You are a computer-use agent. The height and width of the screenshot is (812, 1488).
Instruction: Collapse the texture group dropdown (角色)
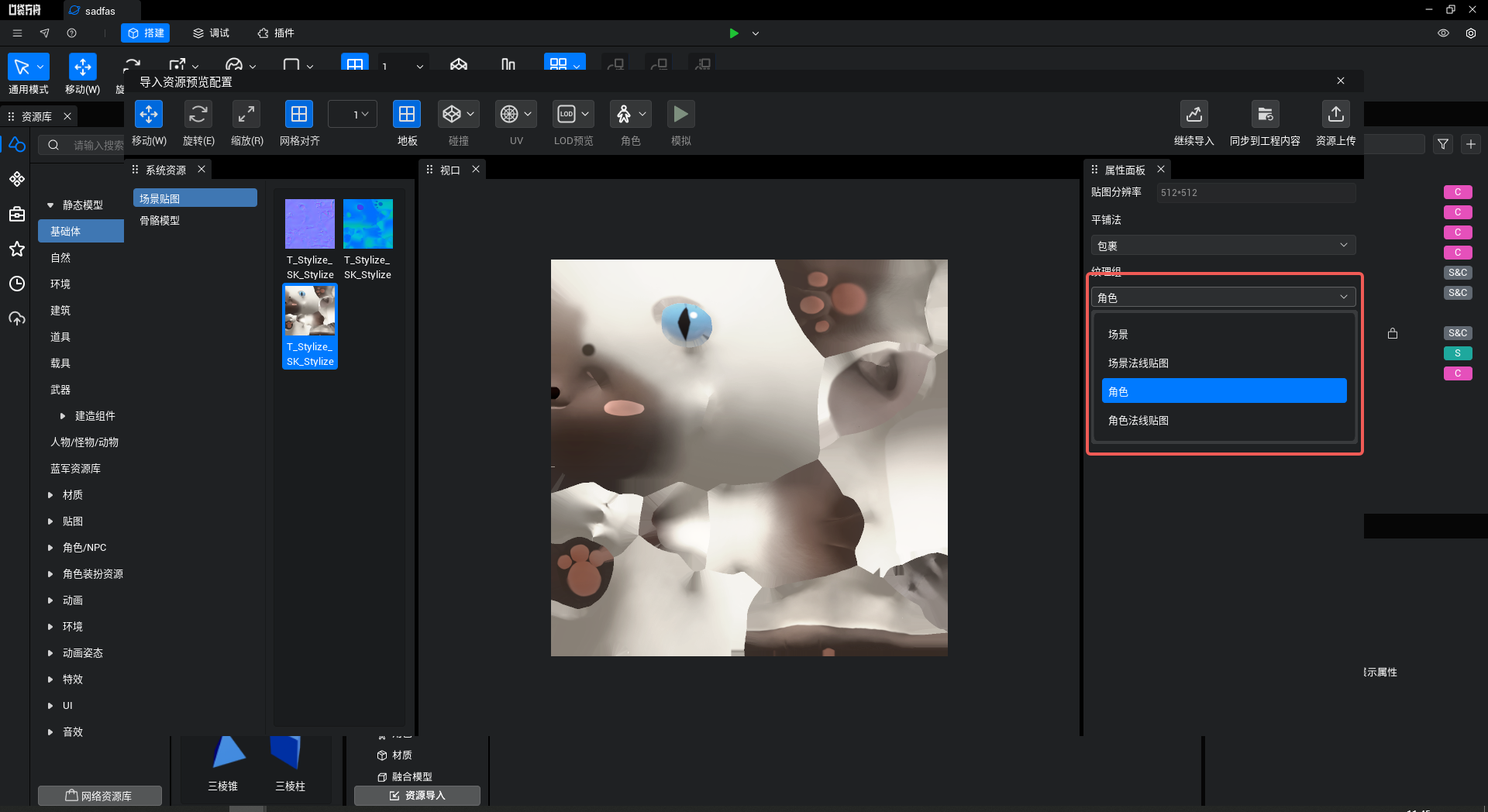[1223, 298]
